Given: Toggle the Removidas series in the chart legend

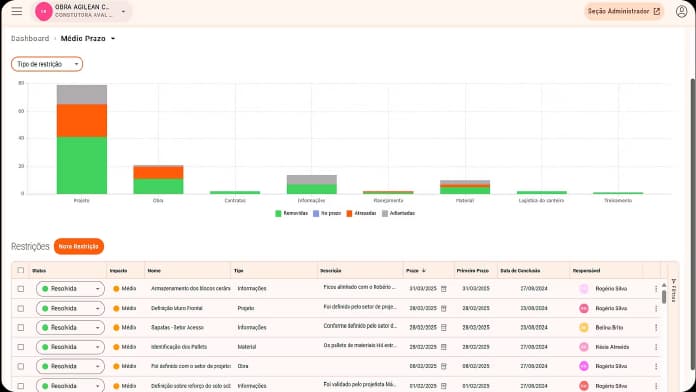Looking at the screenshot, I should tap(292, 214).
